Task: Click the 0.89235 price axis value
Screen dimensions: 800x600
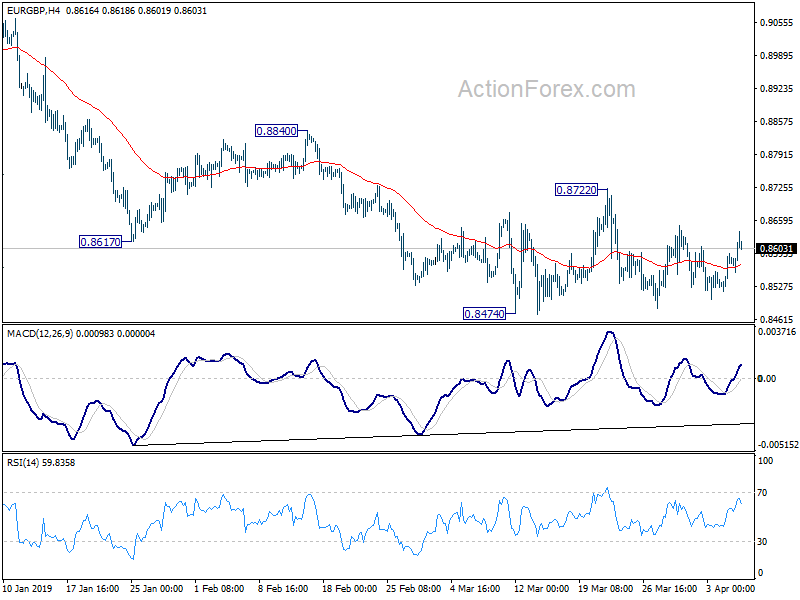Action: [x=777, y=89]
